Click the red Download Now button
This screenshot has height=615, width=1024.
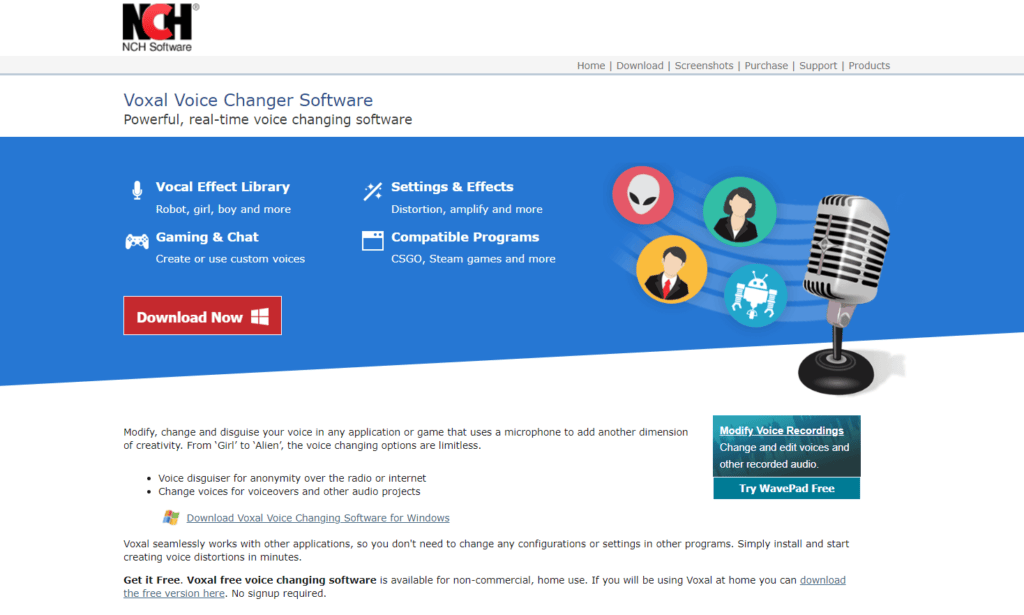202,316
